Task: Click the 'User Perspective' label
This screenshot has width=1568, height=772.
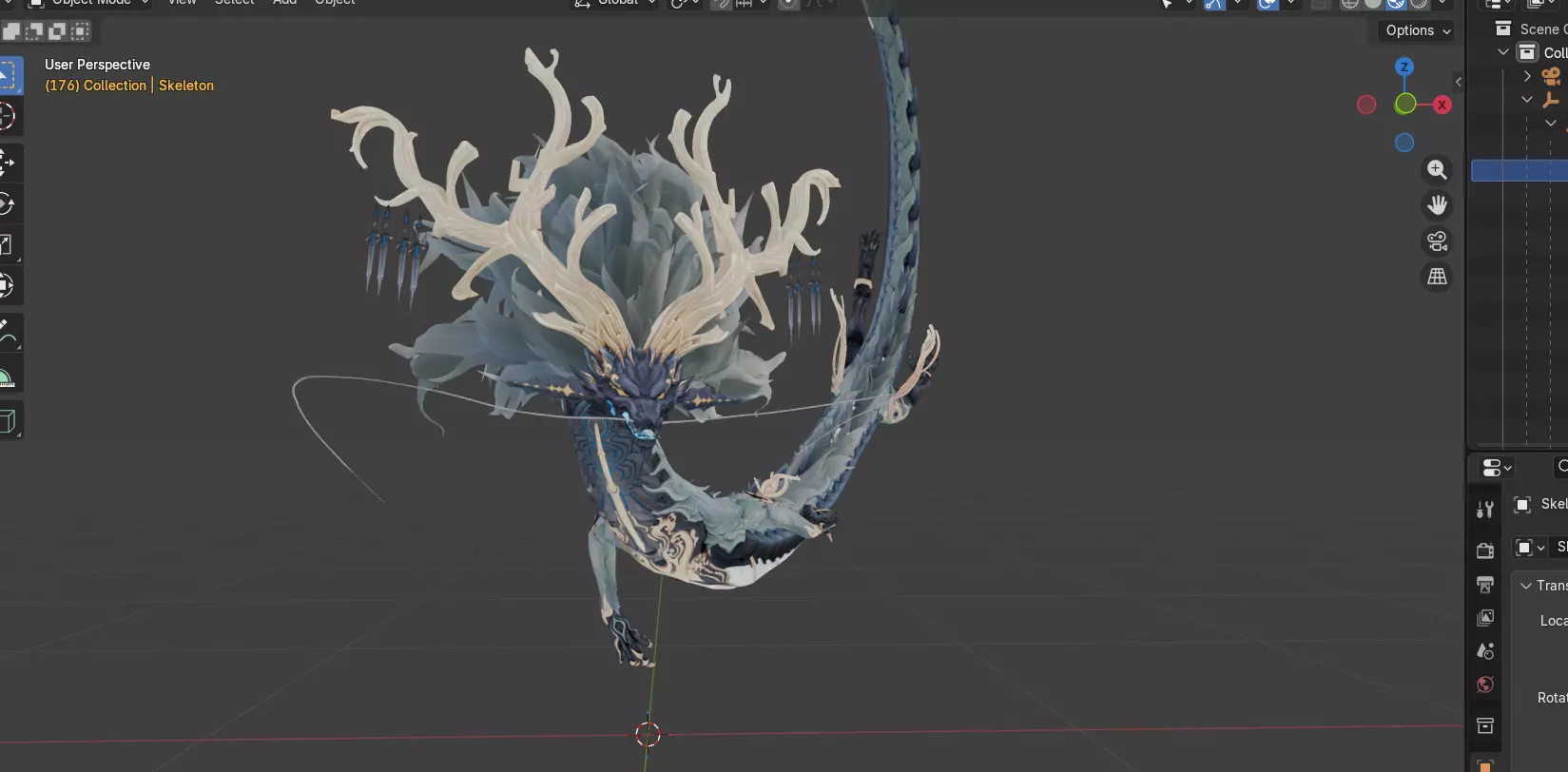Action: [97, 65]
